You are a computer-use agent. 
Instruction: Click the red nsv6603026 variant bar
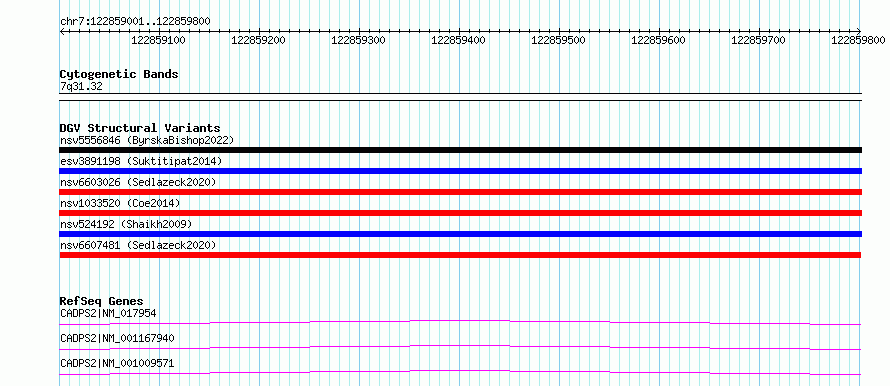pyautogui.click(x=460, y=192)
